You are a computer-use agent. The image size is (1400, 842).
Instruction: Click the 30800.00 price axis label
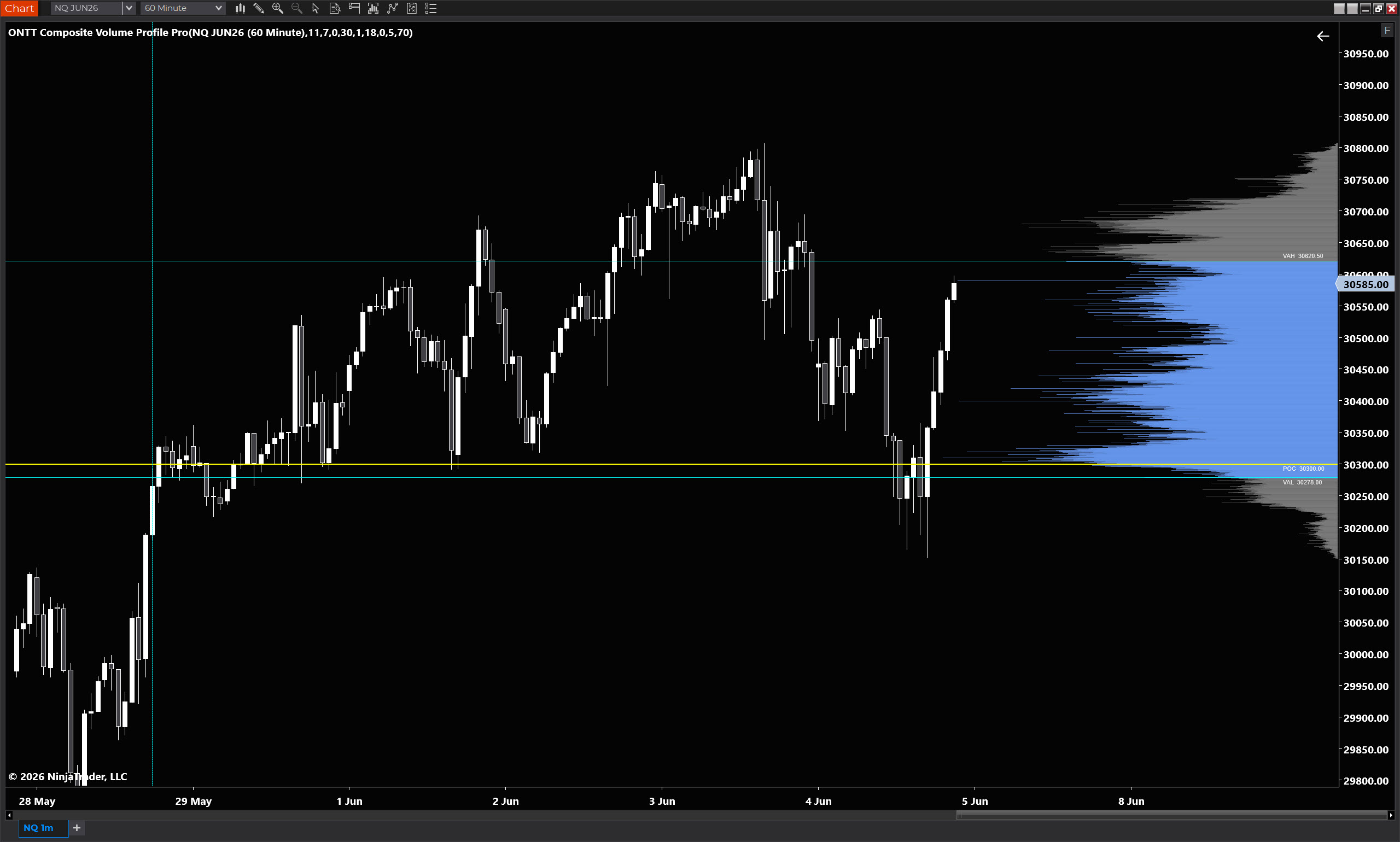1366,149
